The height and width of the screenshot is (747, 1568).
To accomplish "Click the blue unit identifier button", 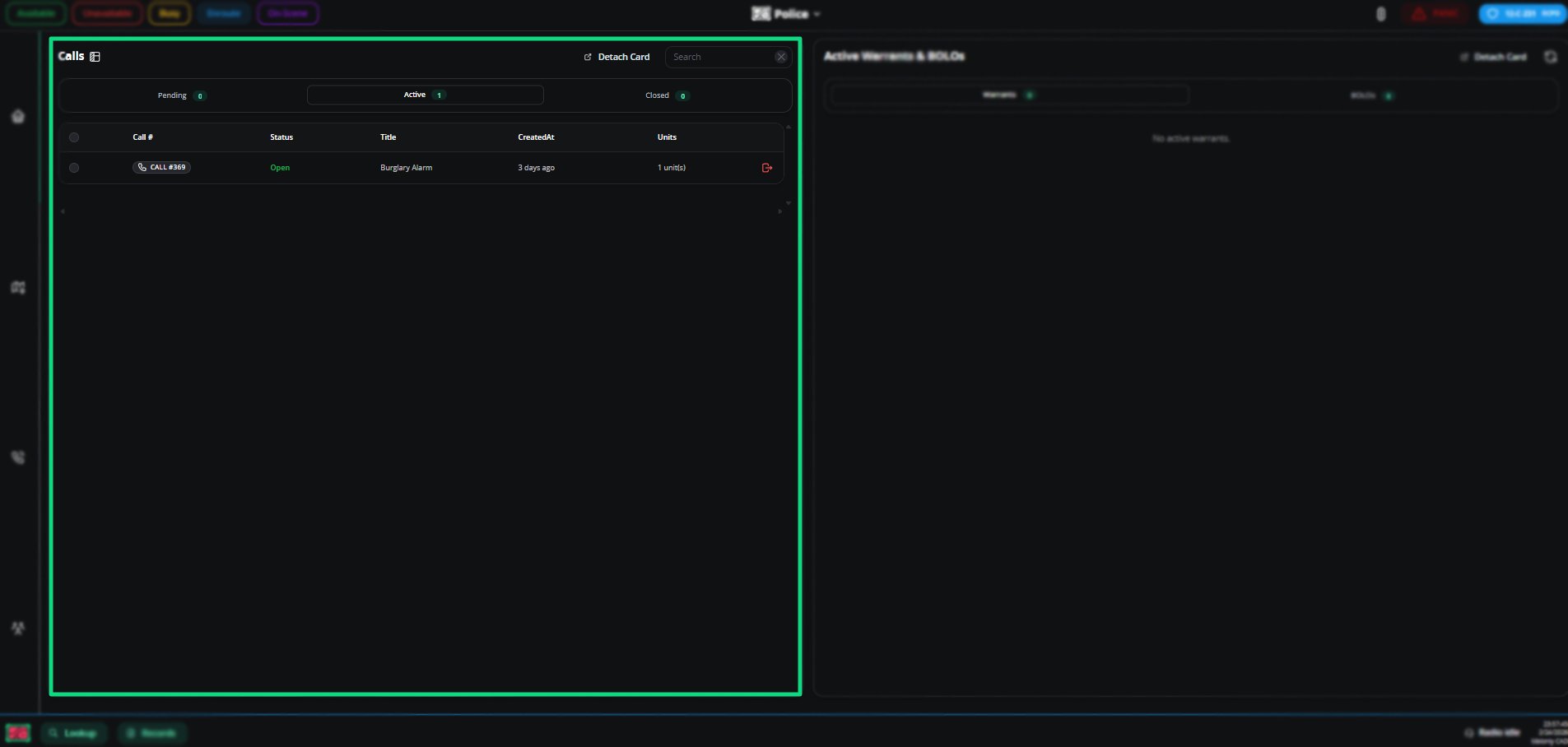I will 1522,13.
